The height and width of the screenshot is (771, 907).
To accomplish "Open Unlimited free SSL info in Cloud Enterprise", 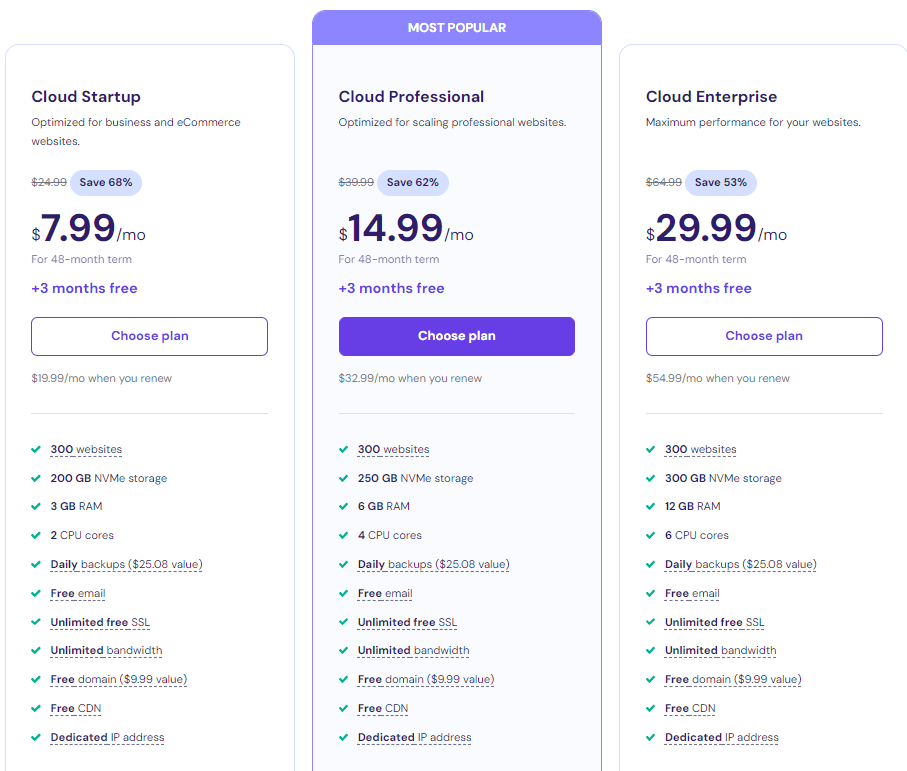I will pyautogui.click(x=714, y=622).
